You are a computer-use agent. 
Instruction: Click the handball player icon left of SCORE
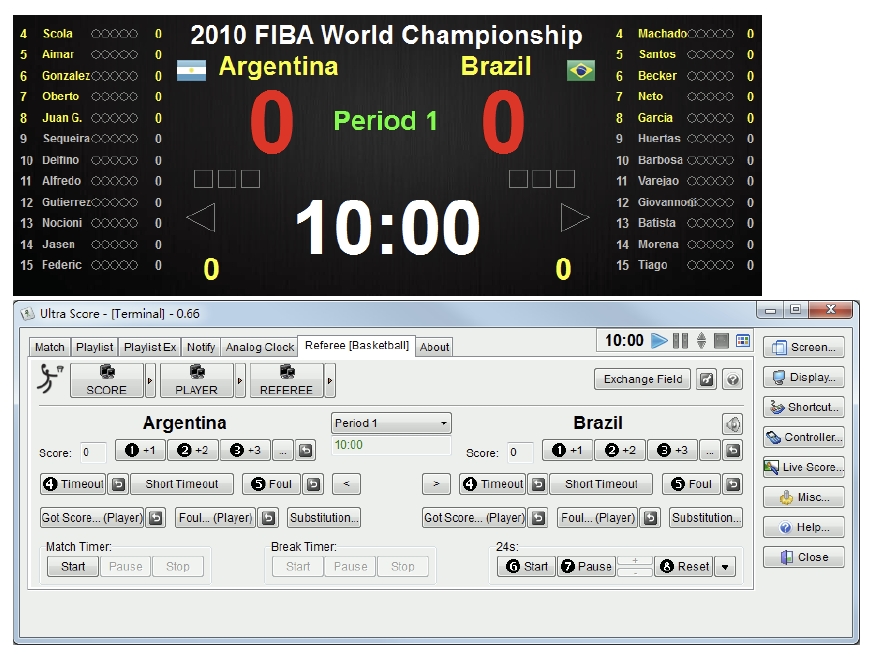click(50, 378)
